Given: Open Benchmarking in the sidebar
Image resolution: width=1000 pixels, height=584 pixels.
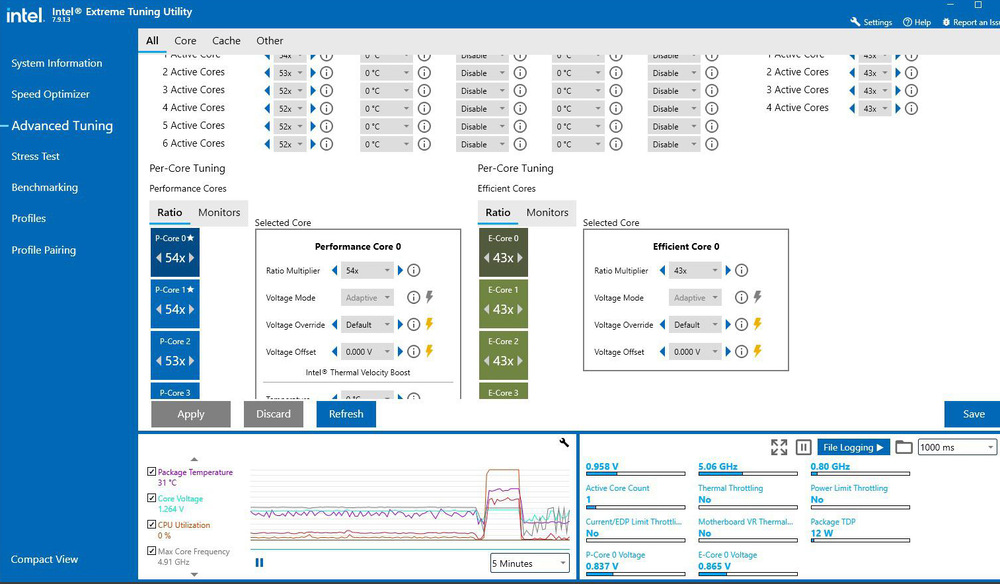Looking at the screenshot, I should point(45,187).
